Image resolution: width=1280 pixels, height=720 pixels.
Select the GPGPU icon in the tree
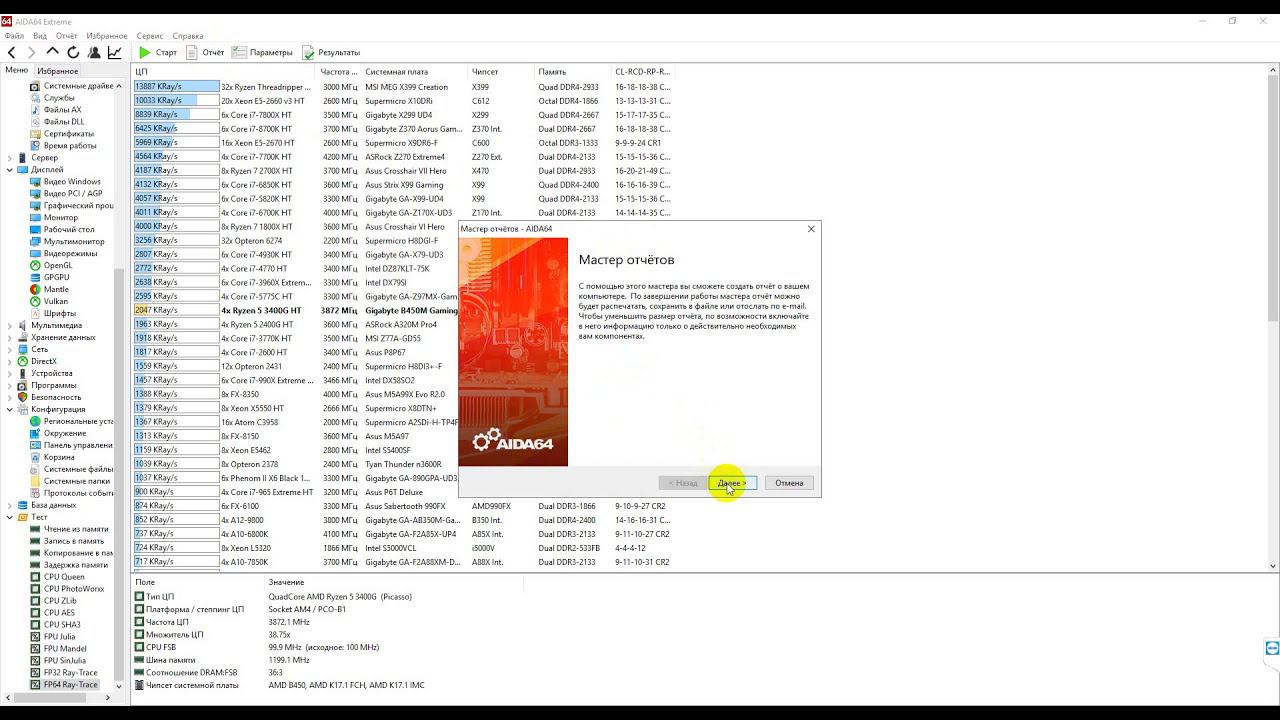(x=35, y=277)
